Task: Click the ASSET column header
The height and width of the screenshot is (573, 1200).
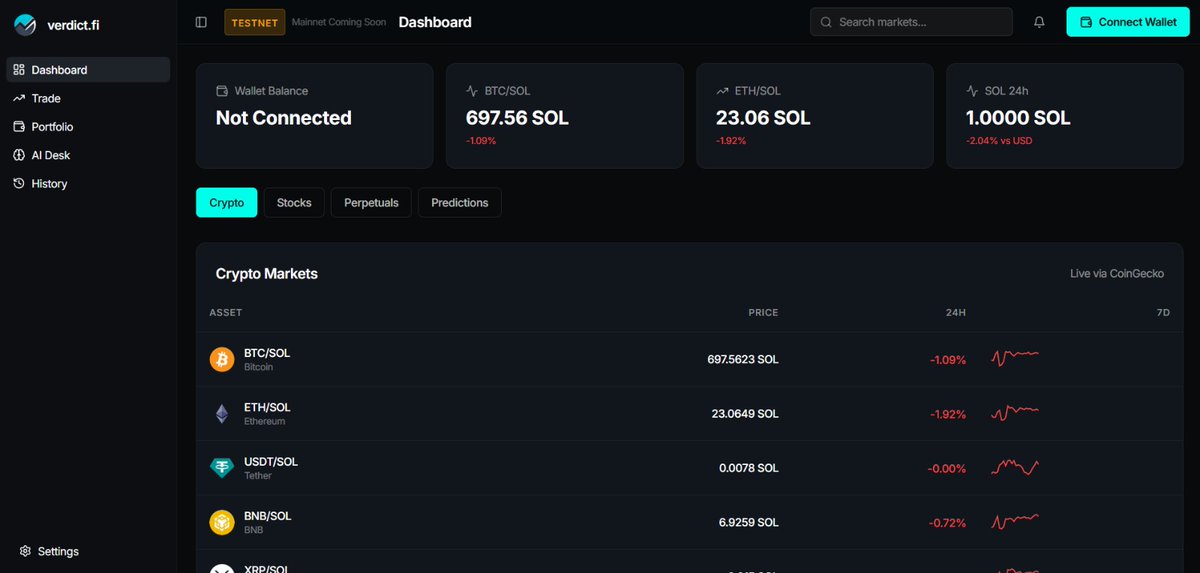Action: point(226,313)
